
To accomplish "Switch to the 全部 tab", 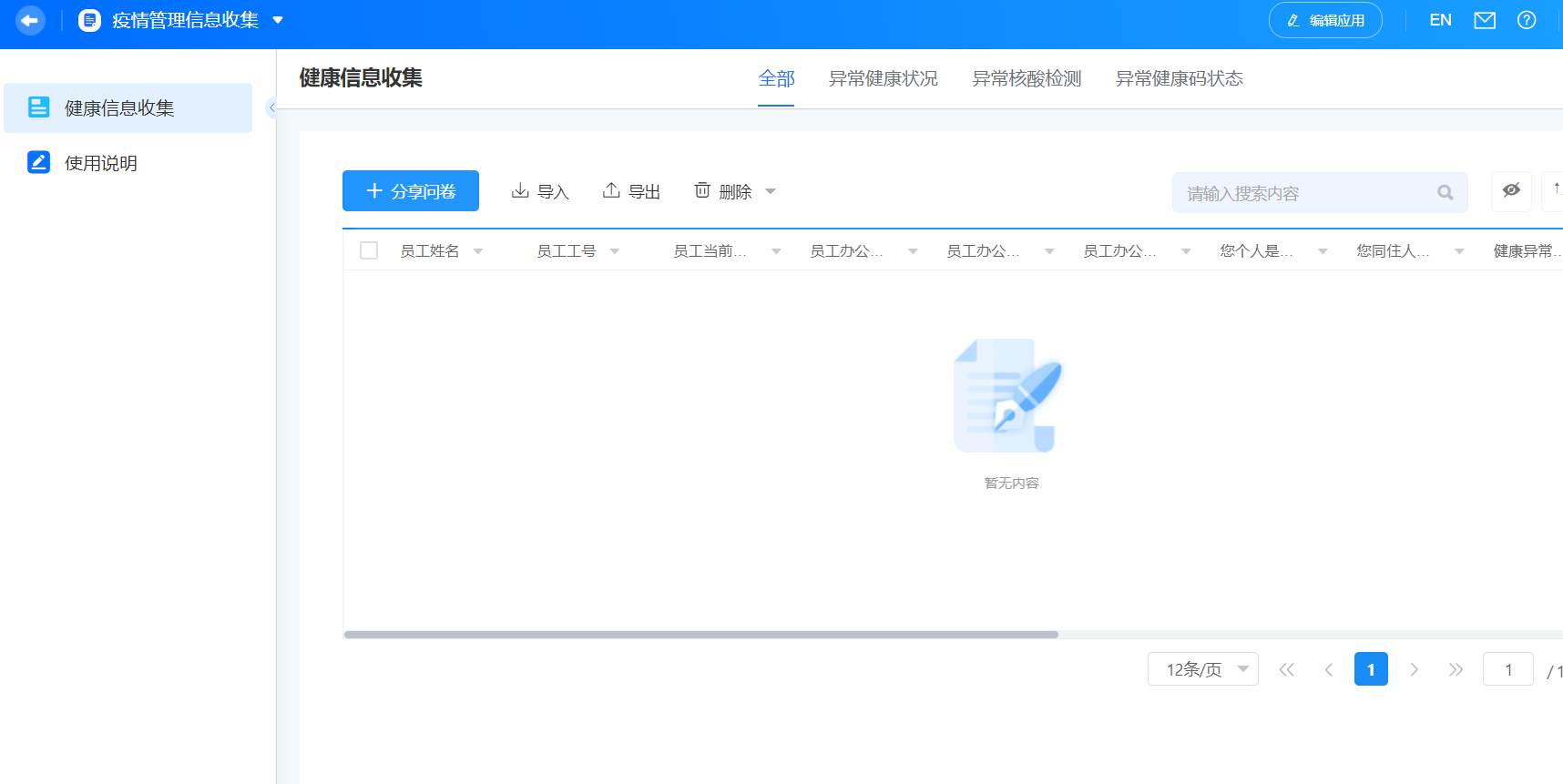I will pos(776,78).
